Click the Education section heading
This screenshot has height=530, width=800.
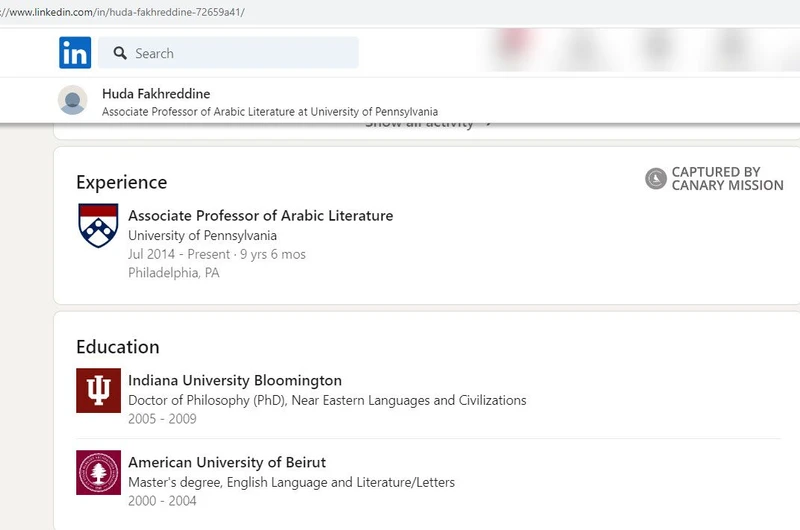pos(118,347)
